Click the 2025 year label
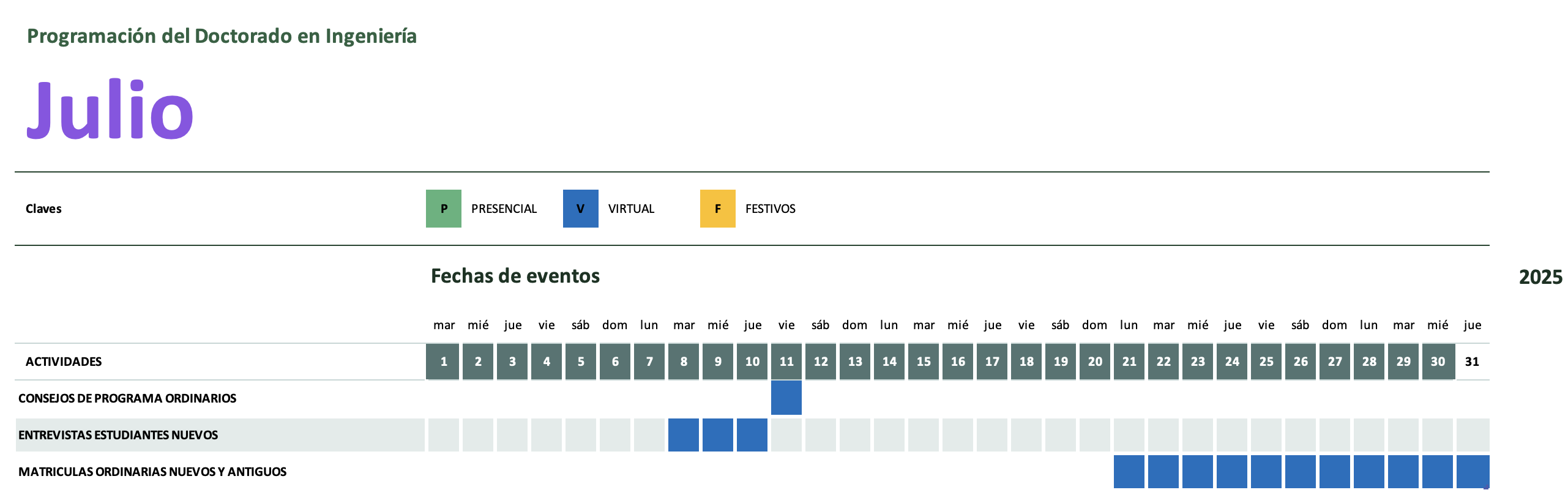This screenshot has height=498, width=1568. tap(1540, 277)
